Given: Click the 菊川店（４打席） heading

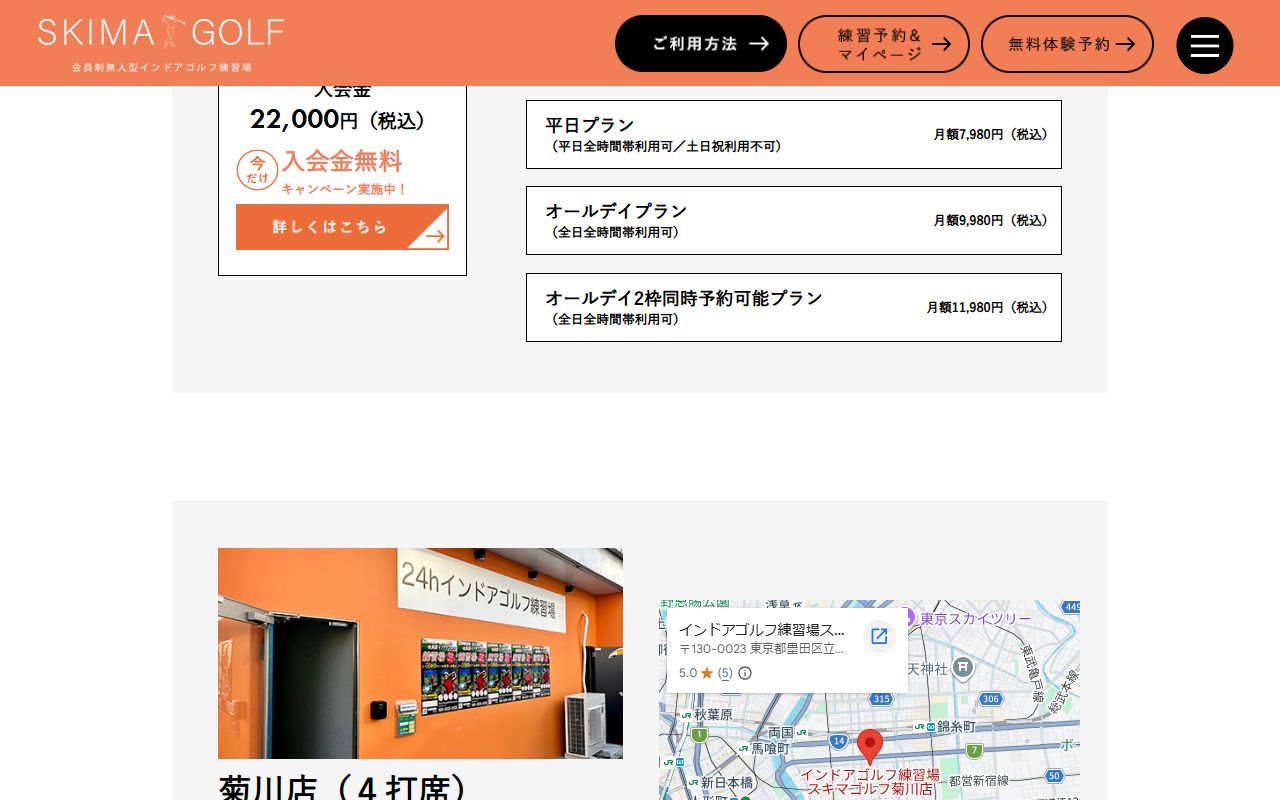Looking at the screenshot, I should [x=343, y=788].
